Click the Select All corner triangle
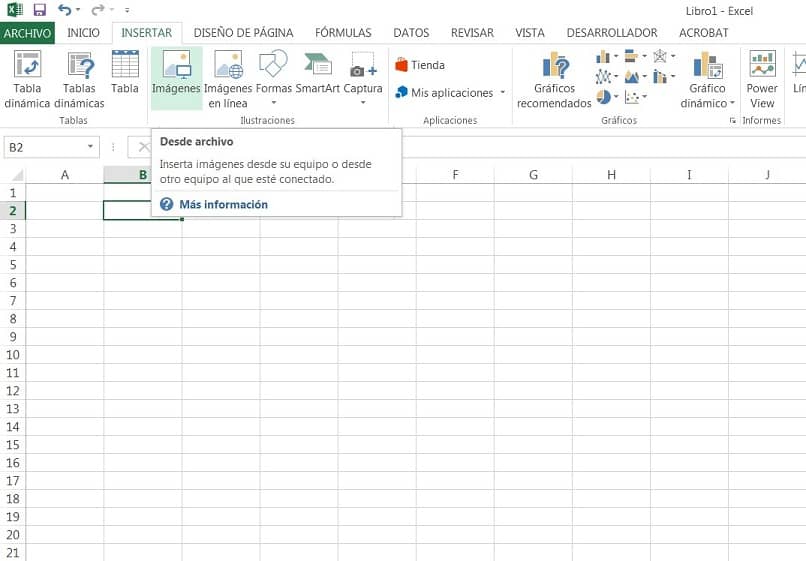The width and height of the screenshot is (806, 561). point(17,175)
